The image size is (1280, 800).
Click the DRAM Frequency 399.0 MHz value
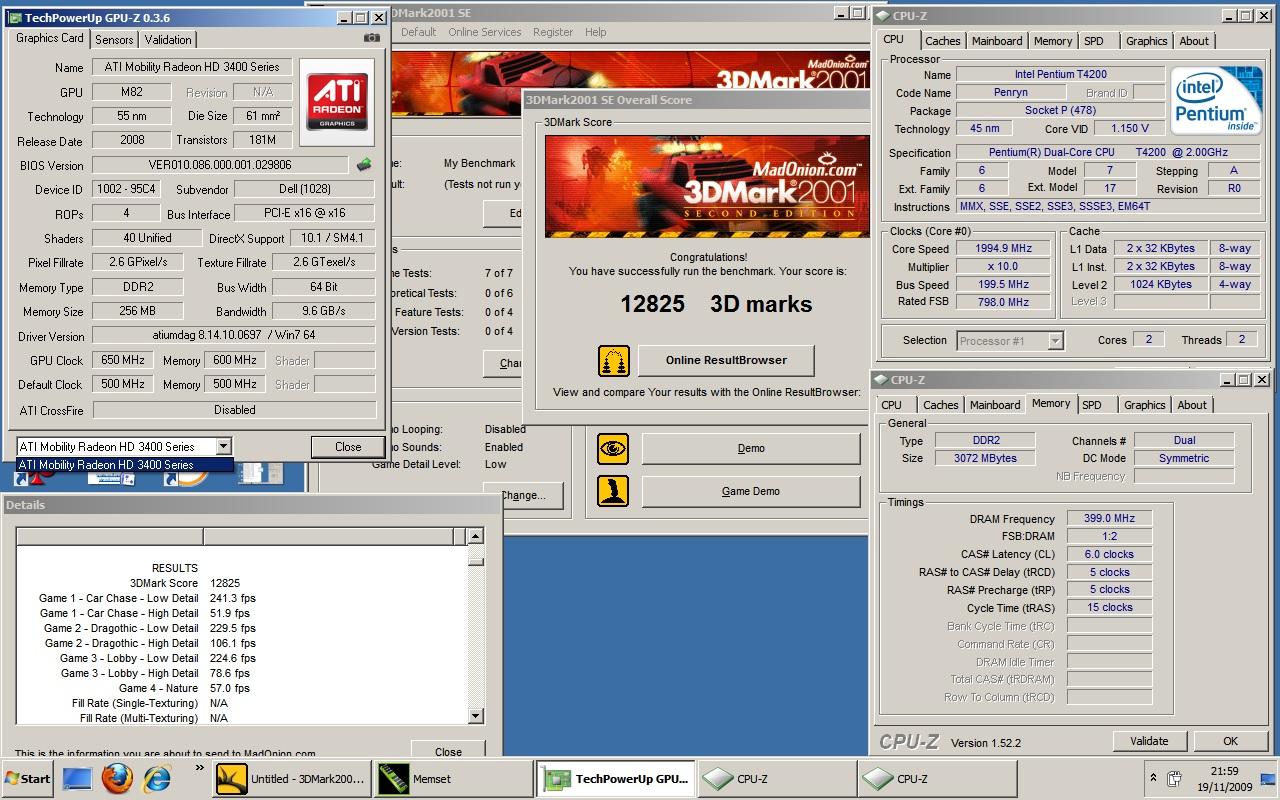[x=1109, y=518]
